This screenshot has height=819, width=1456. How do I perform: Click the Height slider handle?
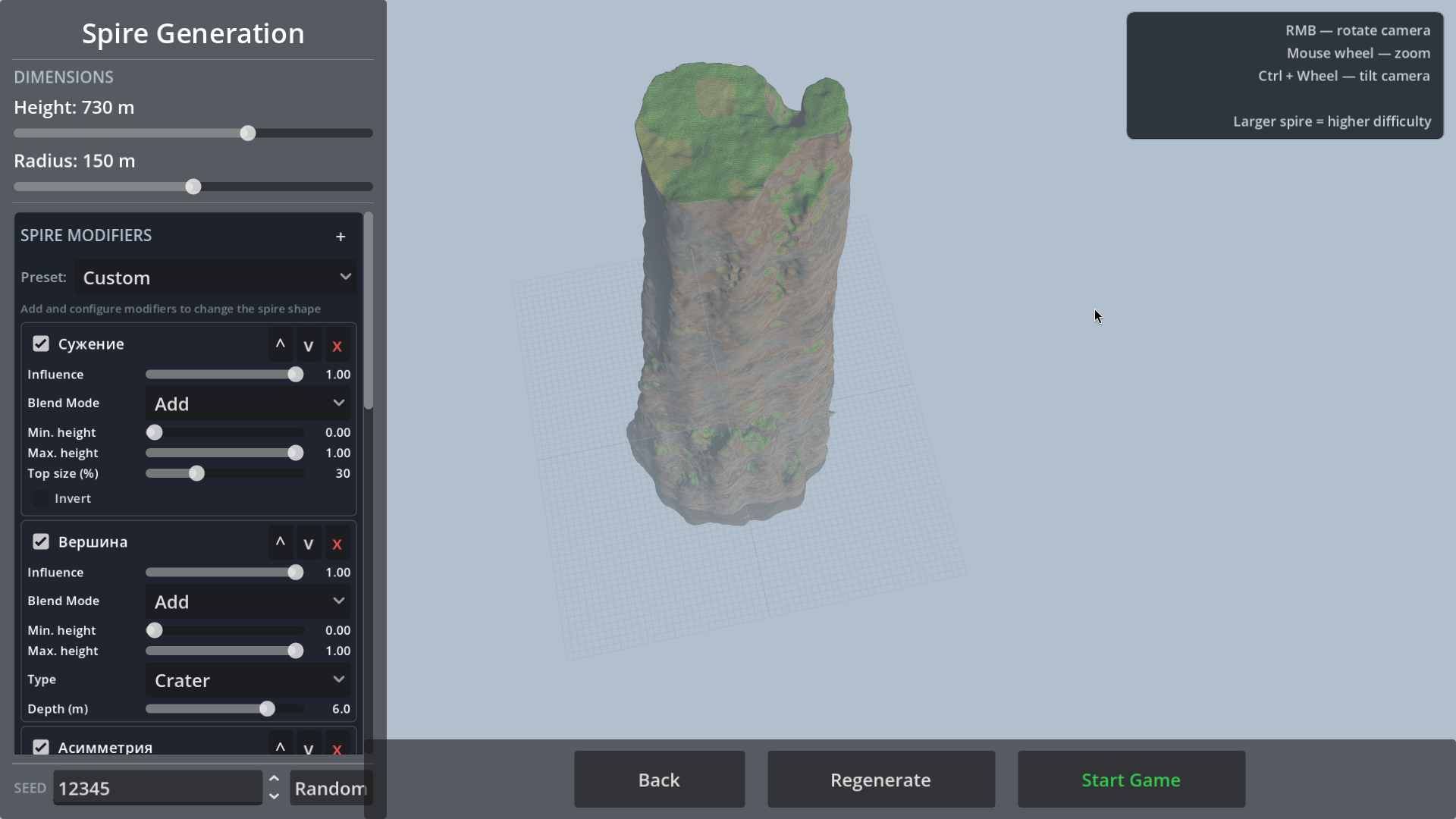coord(248,133)
